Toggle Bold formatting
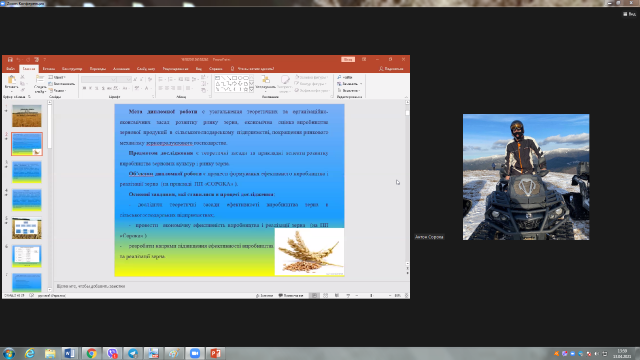 [84, 88]
